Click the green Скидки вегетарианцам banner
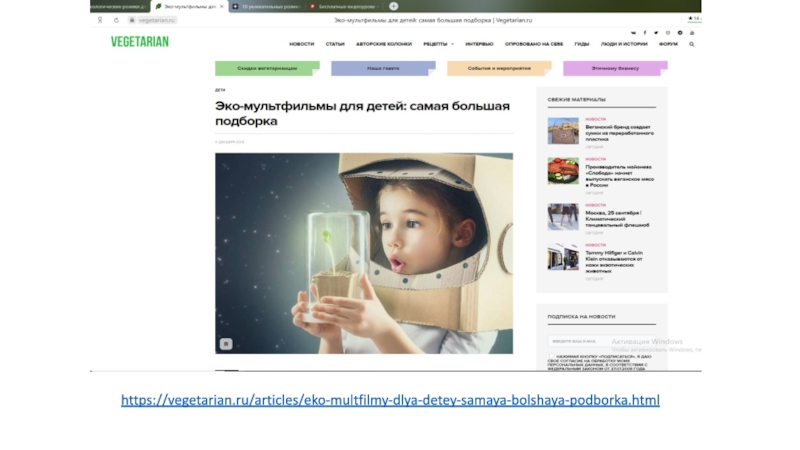Screen dimensions: 800x450 (267, 68)
